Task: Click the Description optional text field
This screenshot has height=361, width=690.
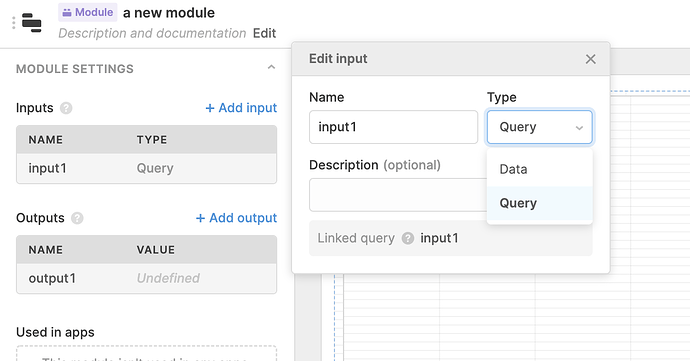Action: click(x=398, y=195)
